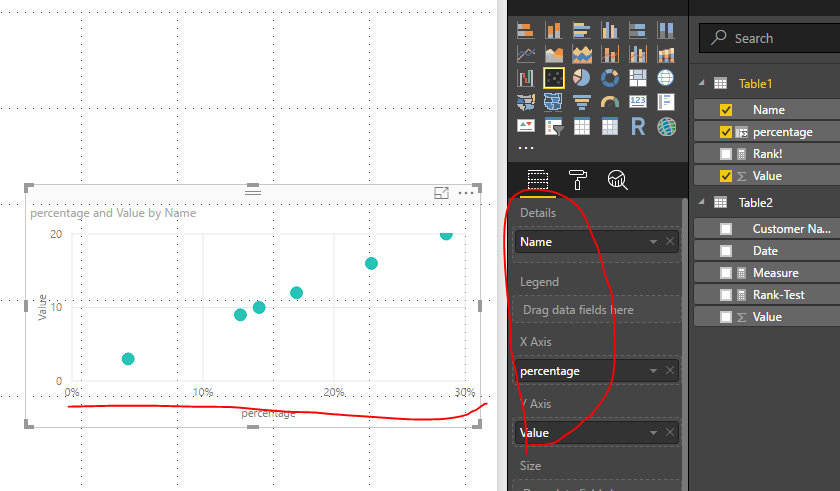
Task: Uncheck the Value field in Table1
Action: 726,176
